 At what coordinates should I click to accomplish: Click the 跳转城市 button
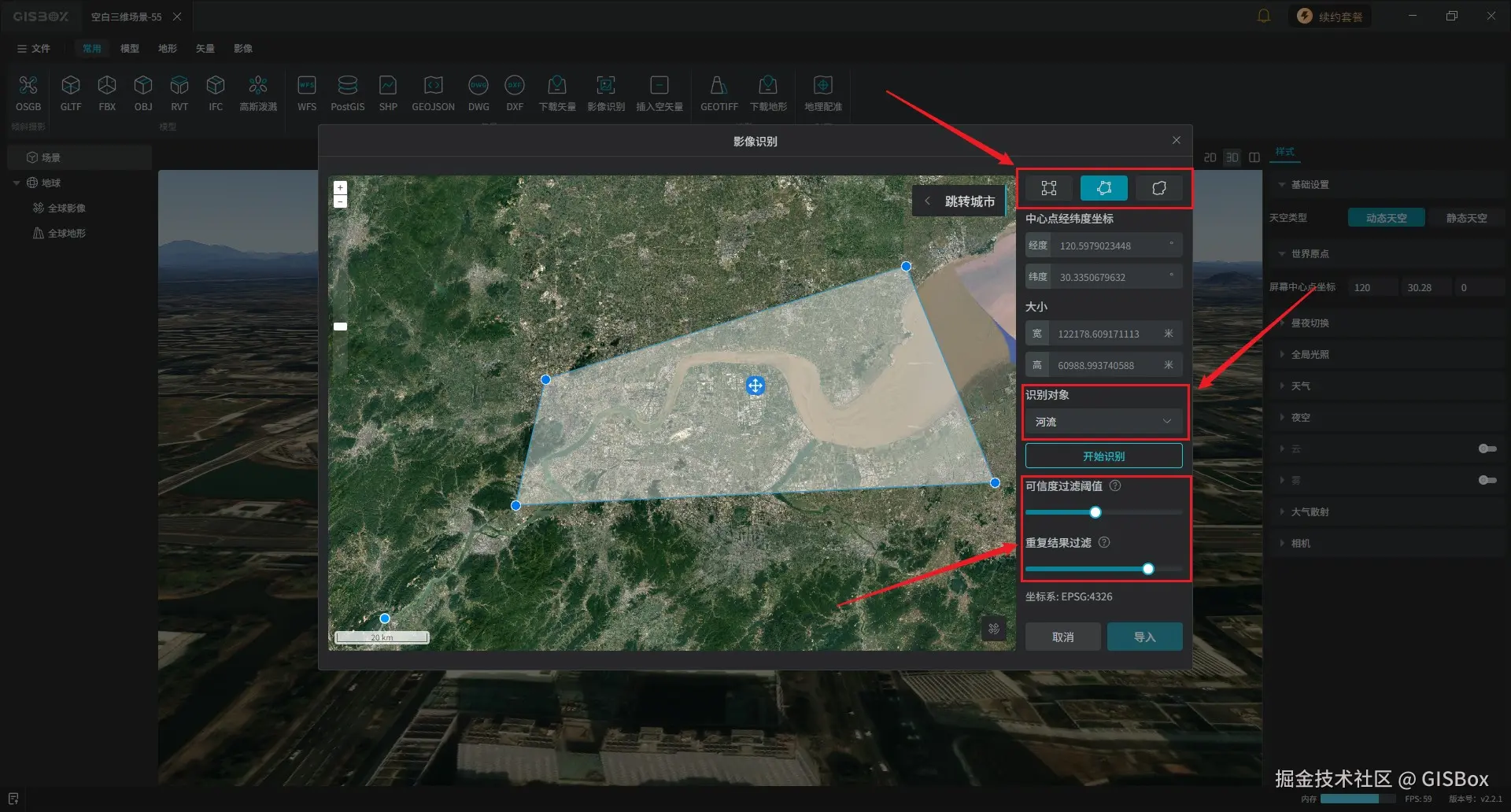[959, 201]
